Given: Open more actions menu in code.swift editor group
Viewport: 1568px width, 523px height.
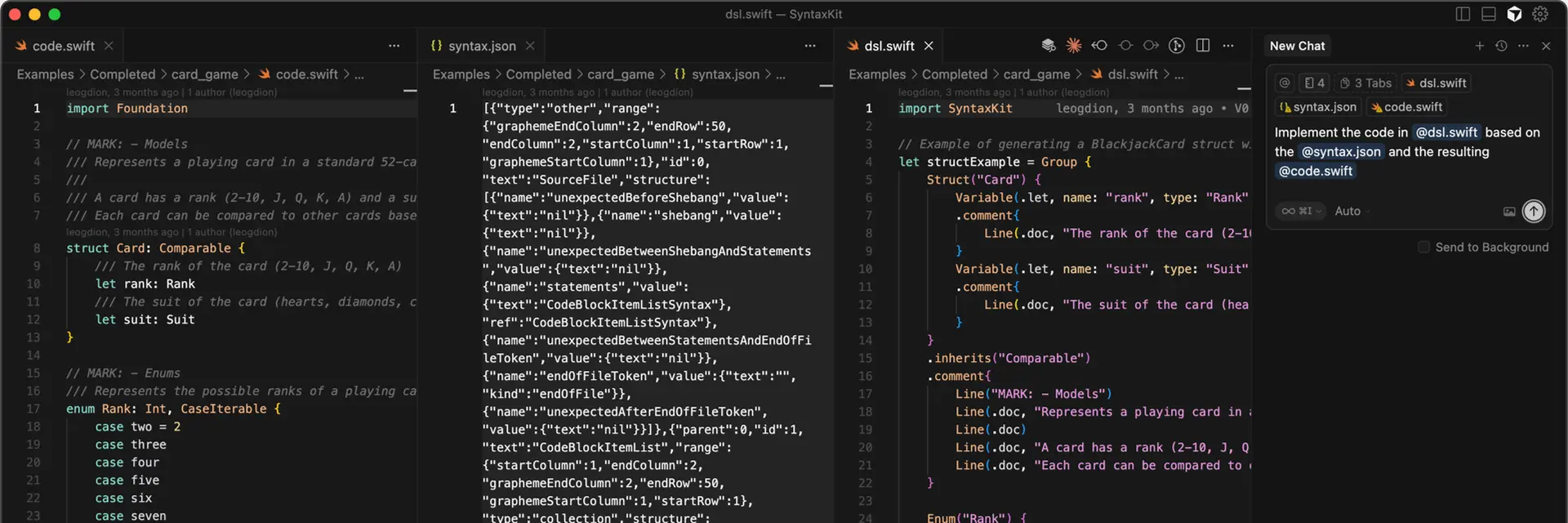Looking at the screenshot, I should [394, 46].
